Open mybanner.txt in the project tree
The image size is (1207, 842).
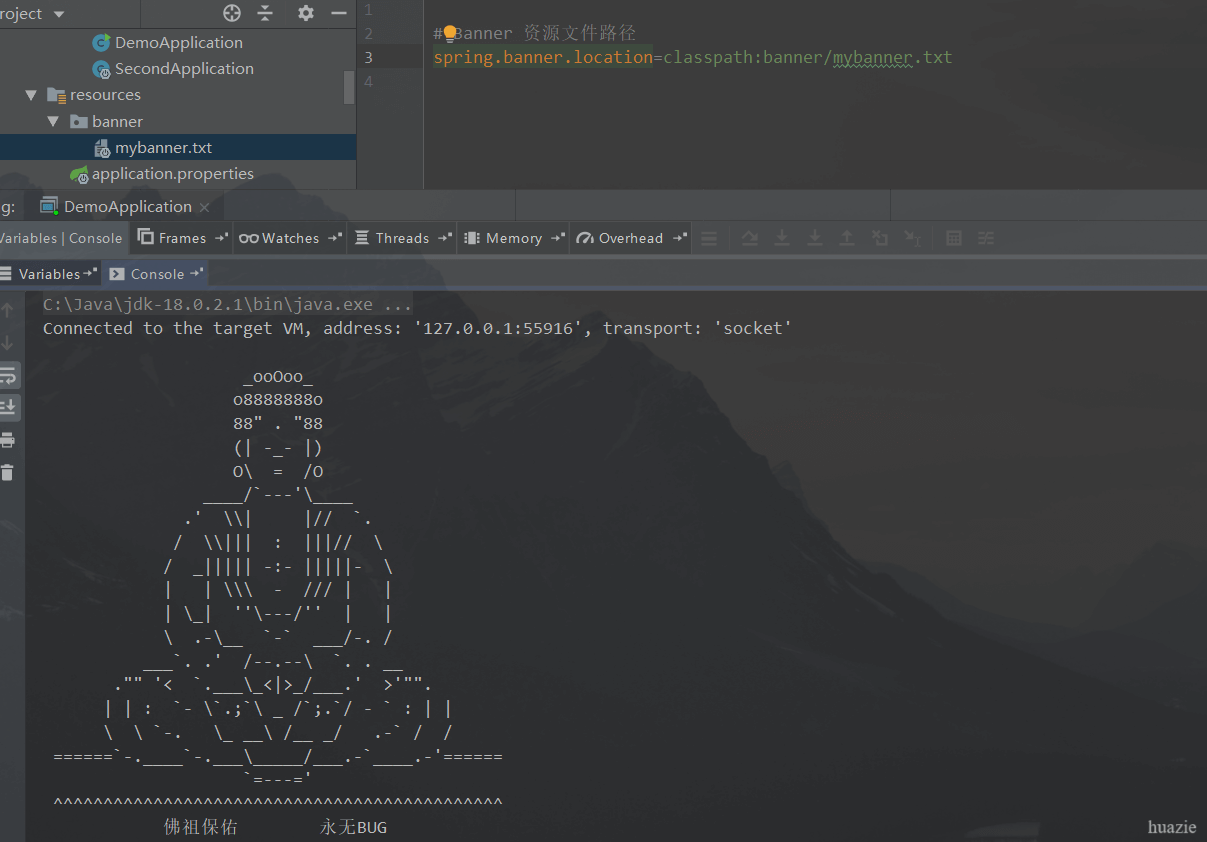(178, 147)
